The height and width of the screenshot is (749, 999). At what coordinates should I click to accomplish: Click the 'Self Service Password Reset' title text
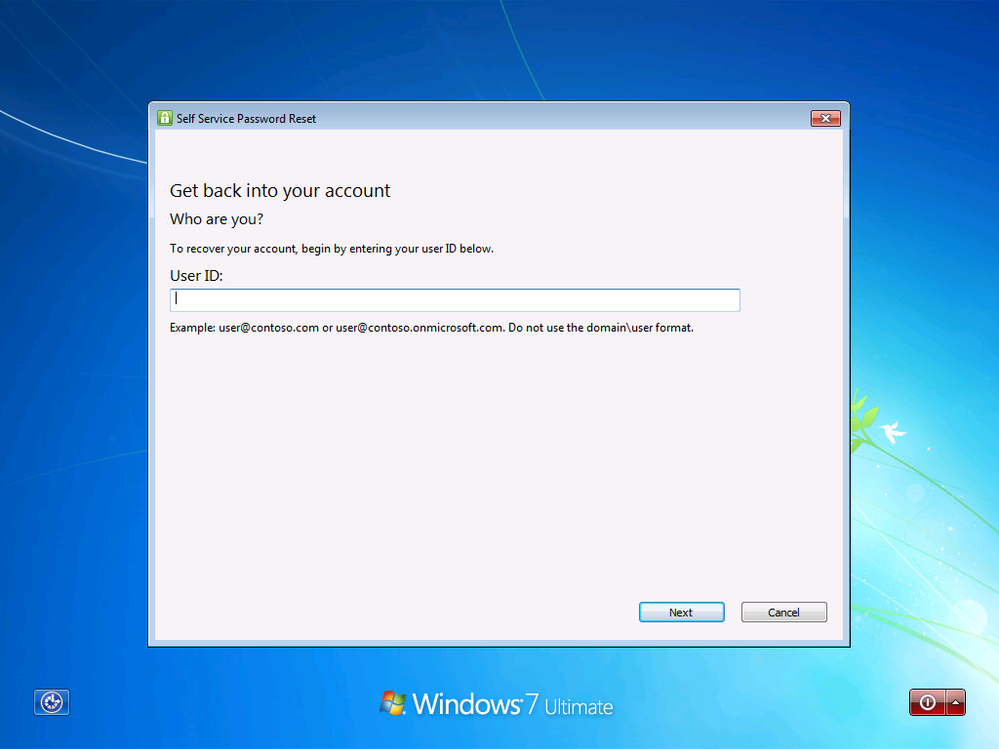point(246,118)
